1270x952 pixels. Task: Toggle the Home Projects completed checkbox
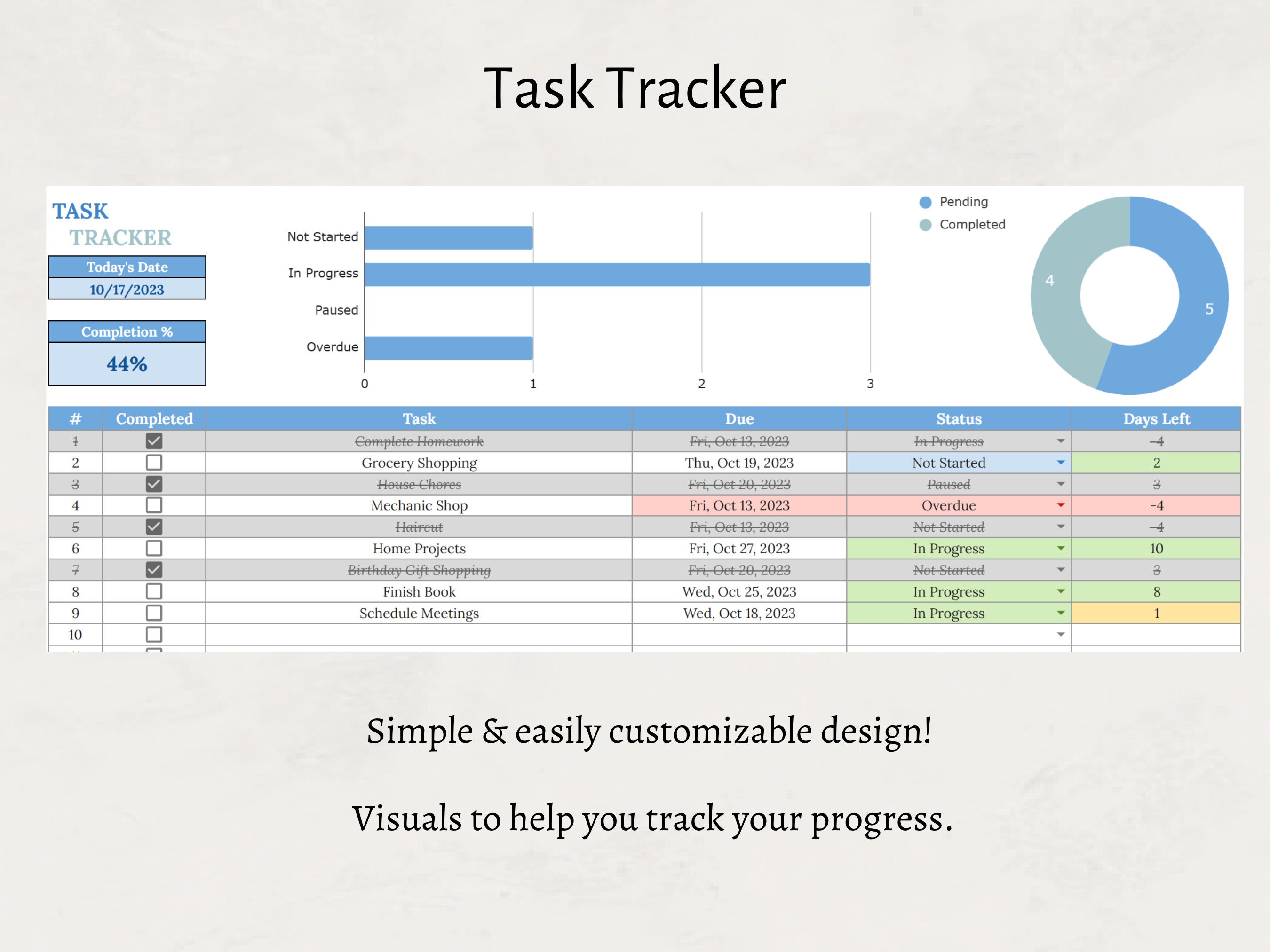[153, 549]
